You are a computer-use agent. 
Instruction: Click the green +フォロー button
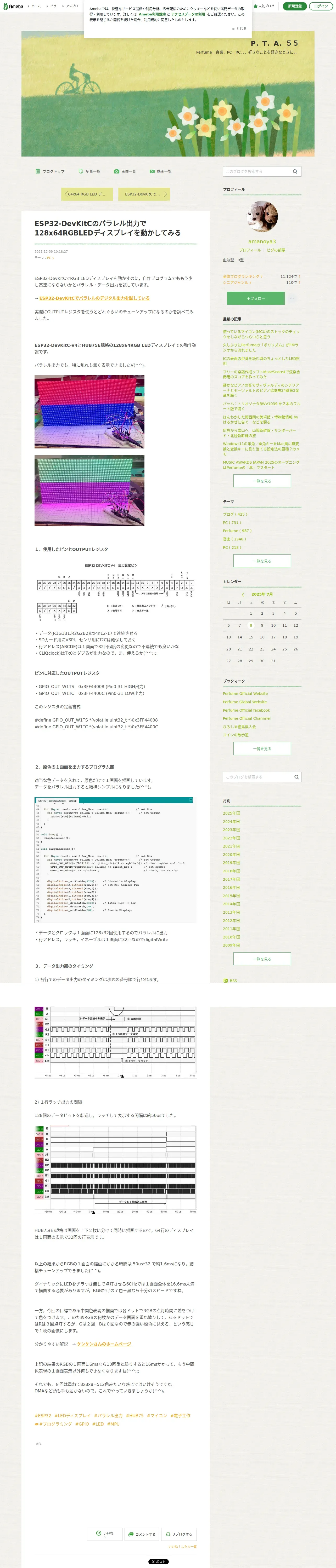point(255,298)
